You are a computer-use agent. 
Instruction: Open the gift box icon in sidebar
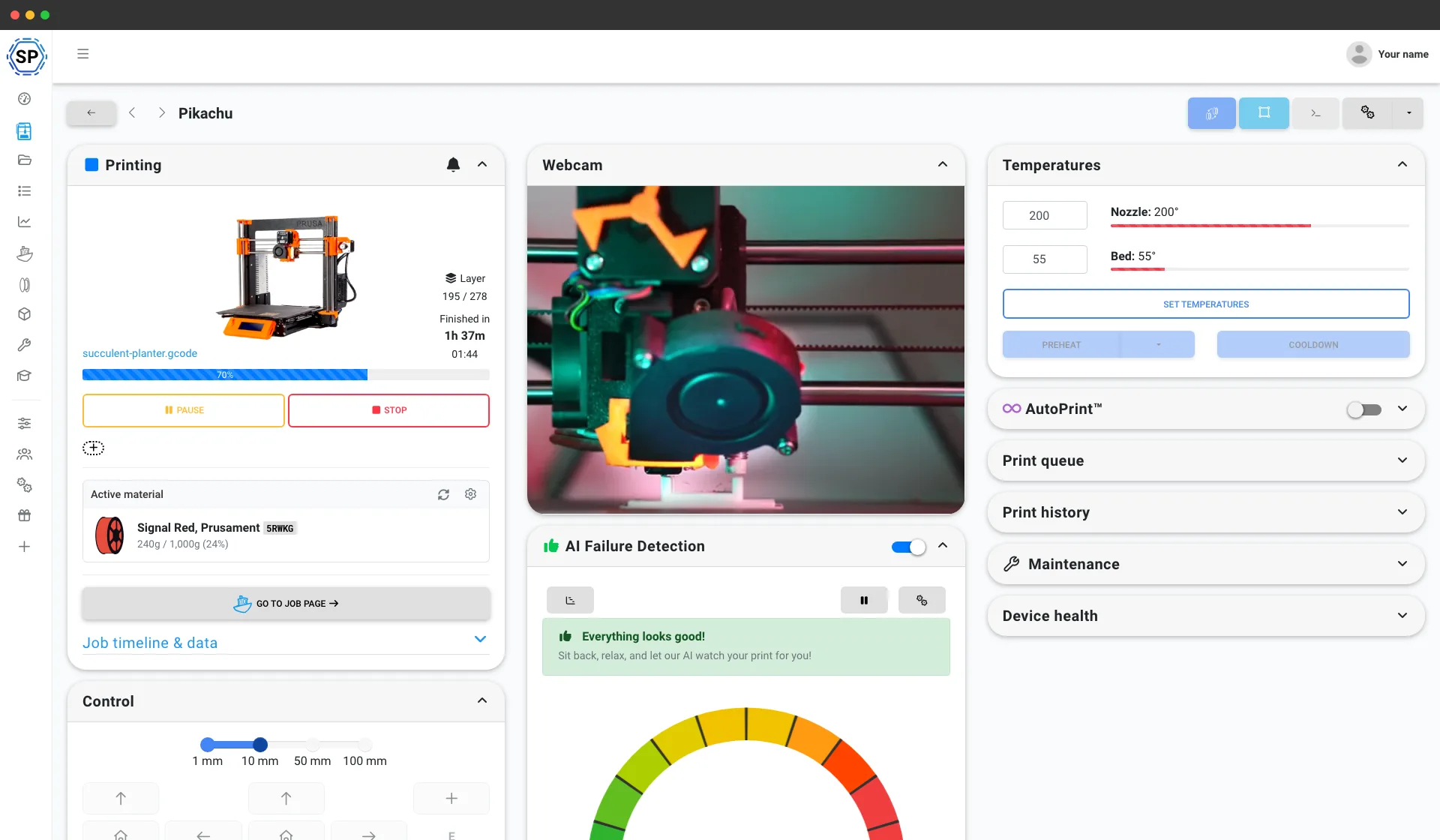click(x=24, y=516)
